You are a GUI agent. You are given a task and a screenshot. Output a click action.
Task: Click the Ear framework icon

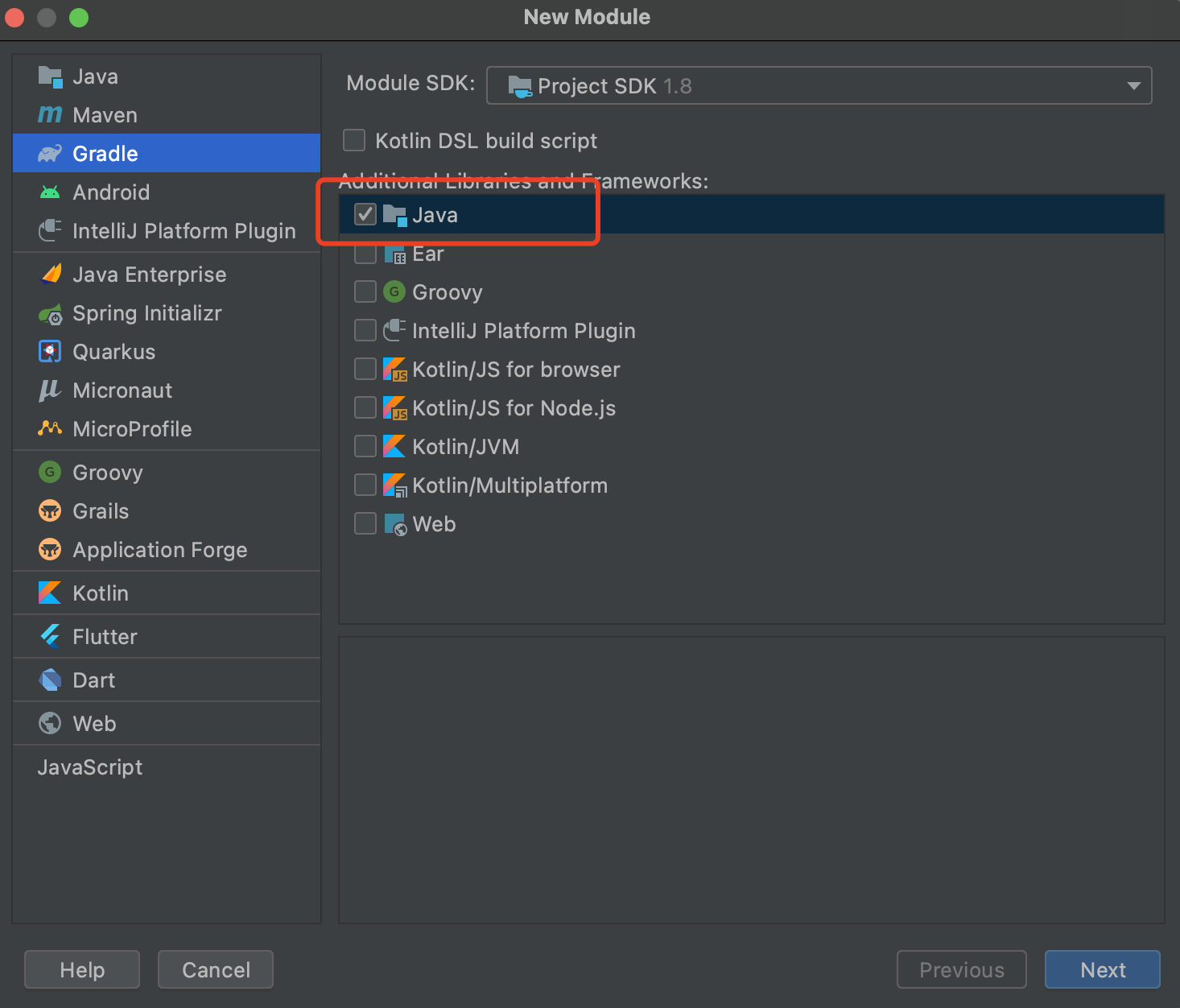click(x=394, y=254)
